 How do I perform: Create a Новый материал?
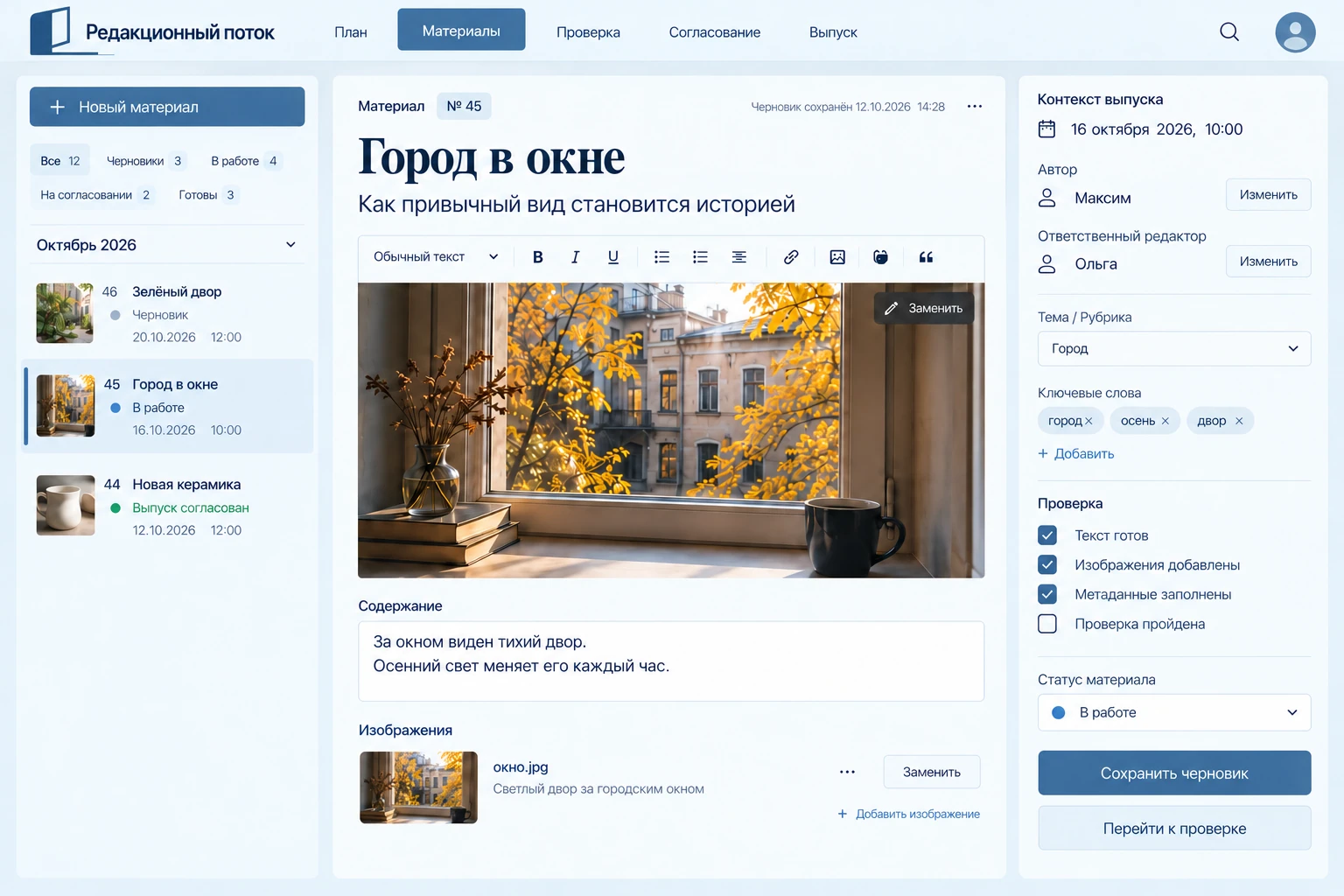[167, 107]
